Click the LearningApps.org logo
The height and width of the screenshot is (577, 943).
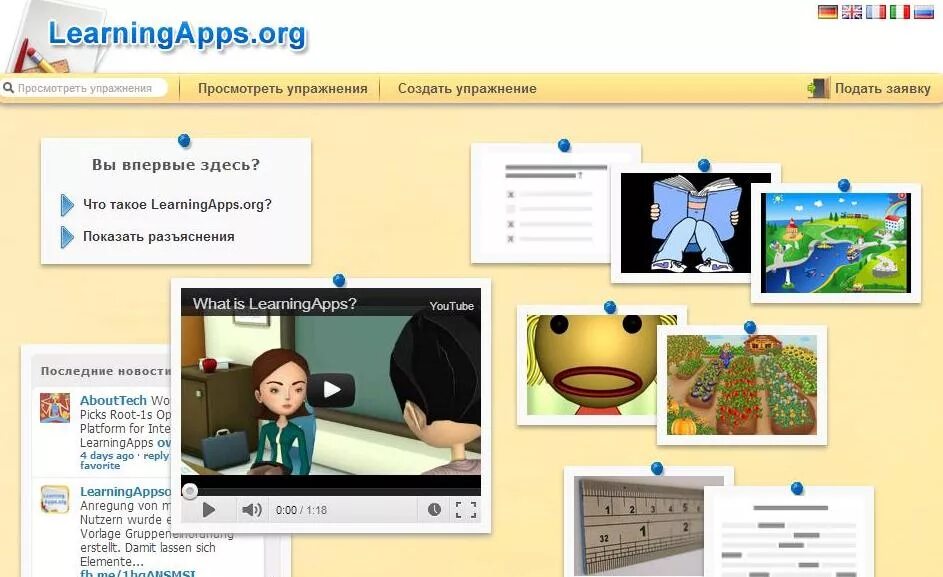177,34
